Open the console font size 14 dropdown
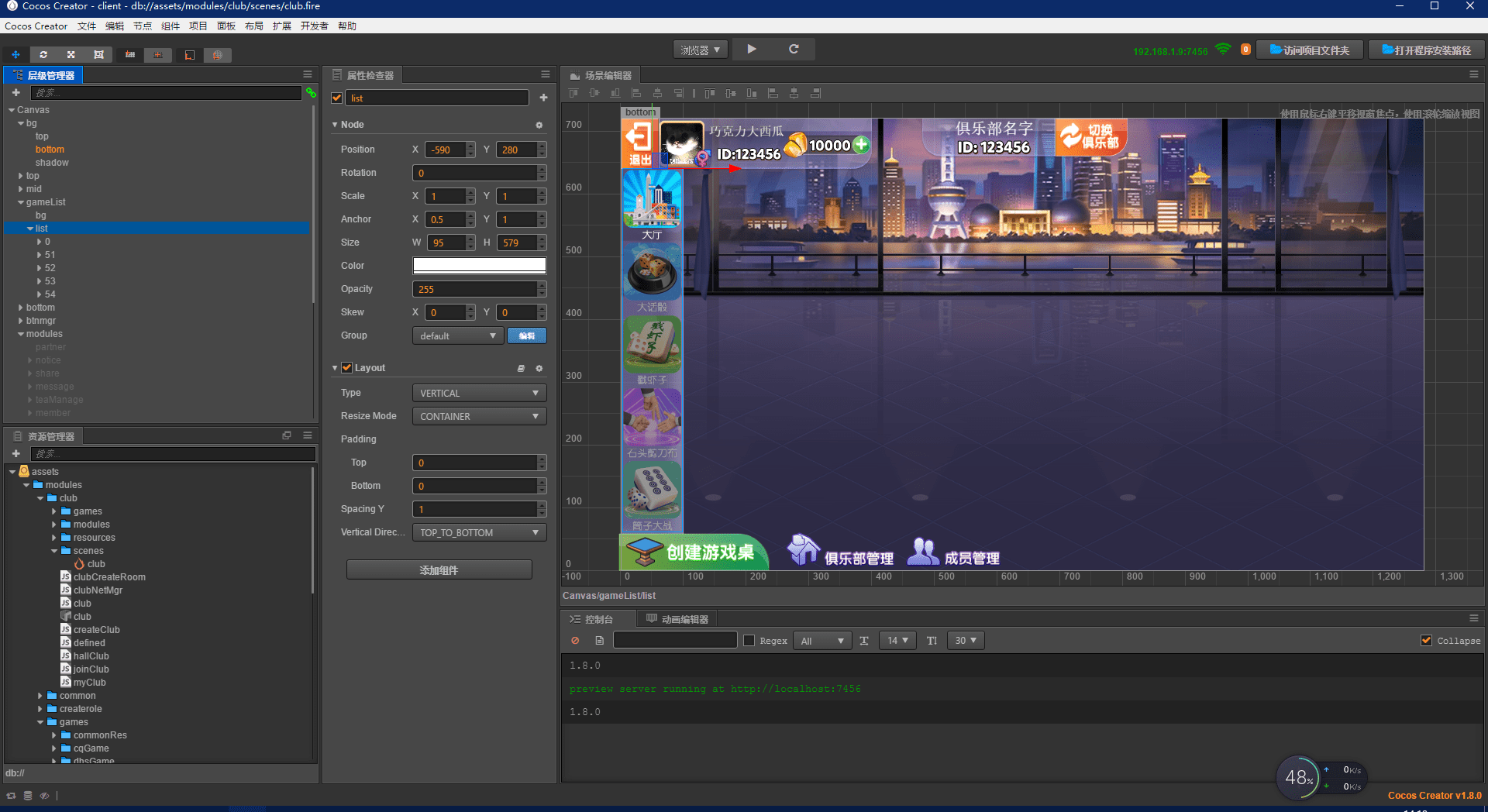This screenshot has height=812, width=1488. click(x=897, y=641)
